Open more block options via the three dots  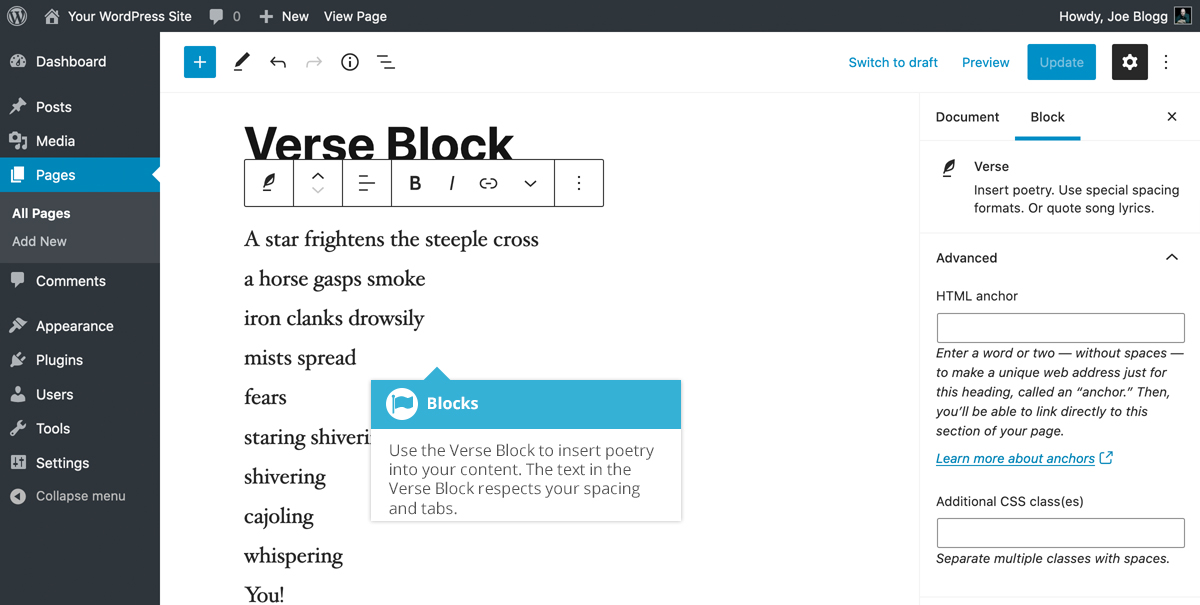(579, 183)
